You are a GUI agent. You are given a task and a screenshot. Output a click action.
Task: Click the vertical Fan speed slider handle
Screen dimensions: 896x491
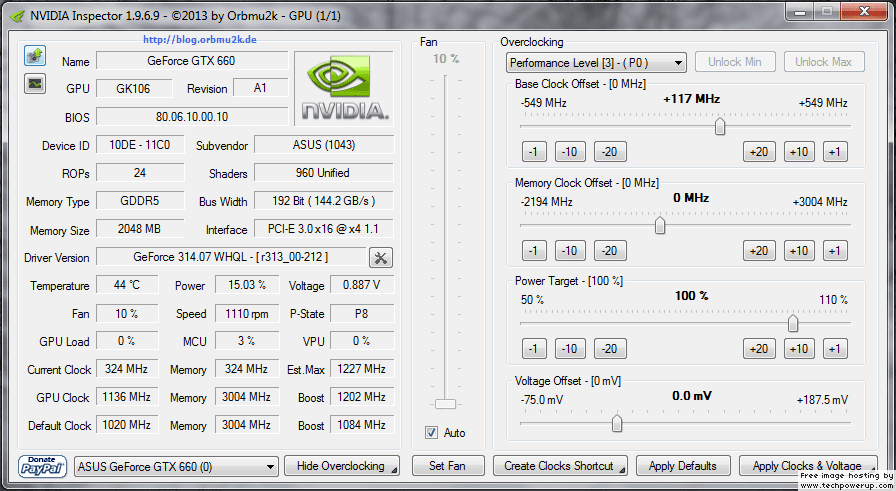tap(445, 404)
